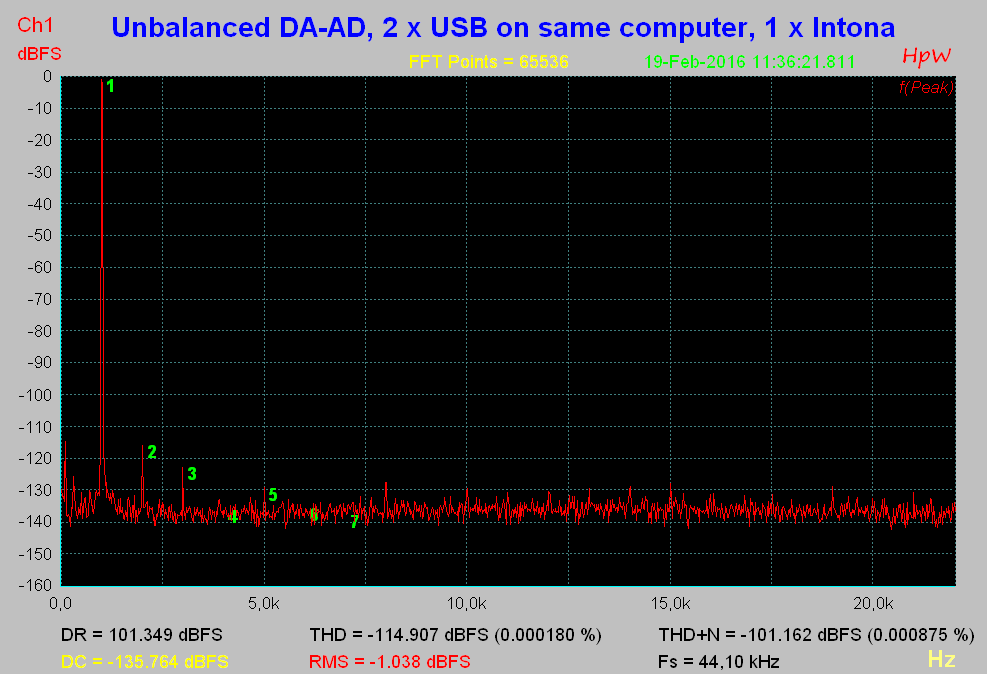
Task: Click the yellow DC = -135.764 dBFS readout
Action: click(145, 662)
